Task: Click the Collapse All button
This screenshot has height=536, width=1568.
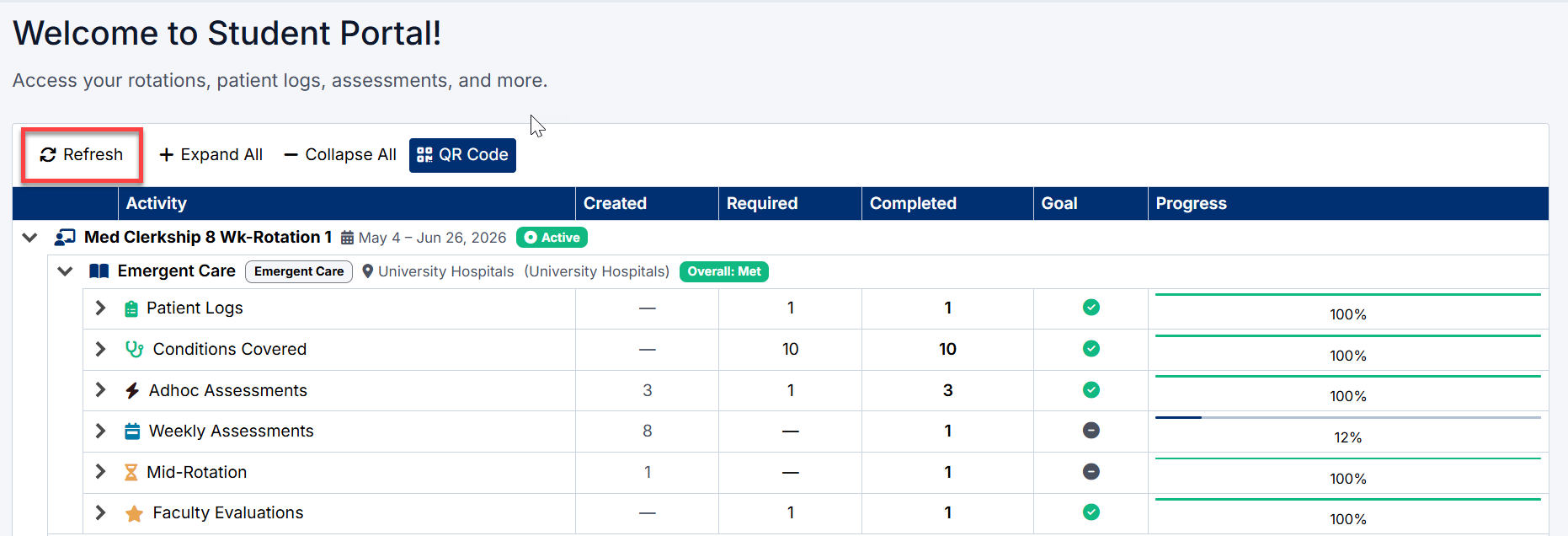Action: (x=340, y=155)
